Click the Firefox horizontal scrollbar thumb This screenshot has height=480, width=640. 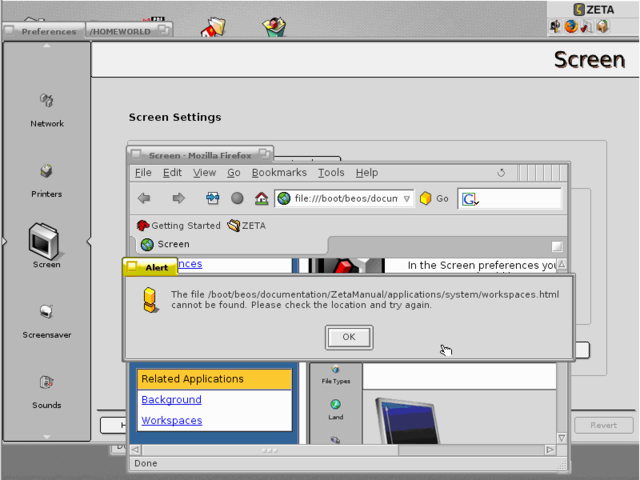pos(269,450)
